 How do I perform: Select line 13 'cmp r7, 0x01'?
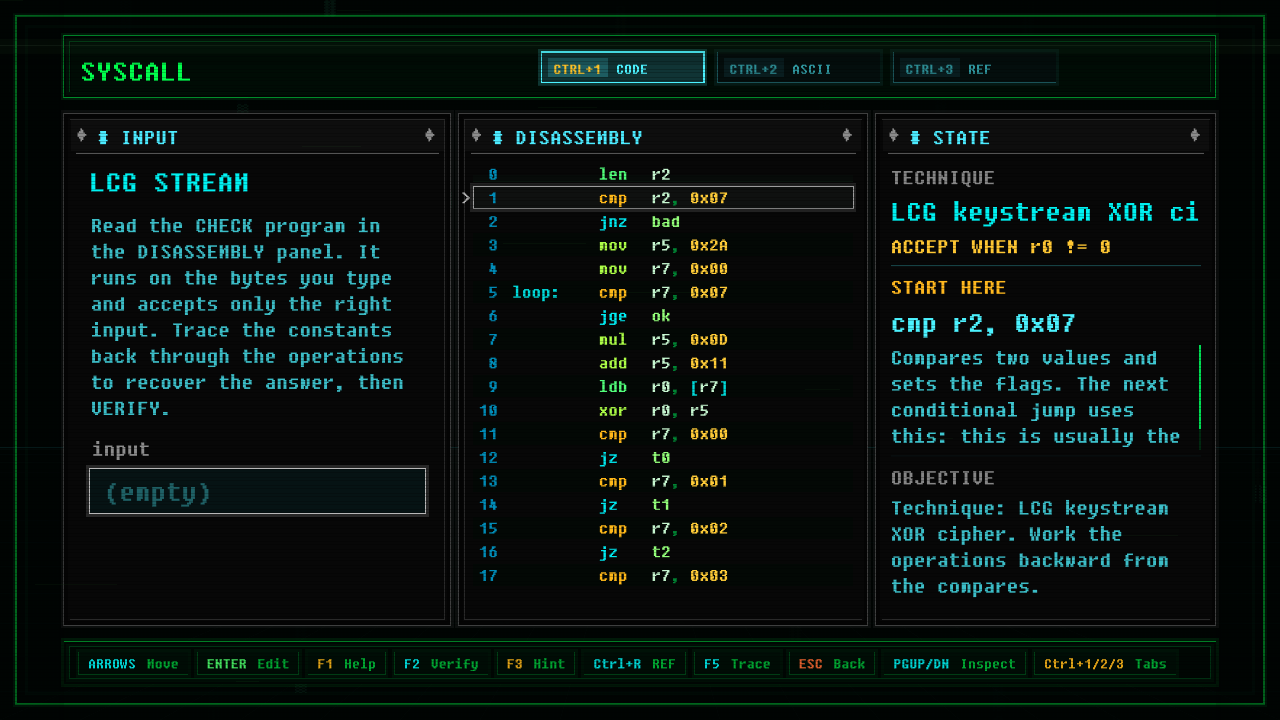[663, 481]
